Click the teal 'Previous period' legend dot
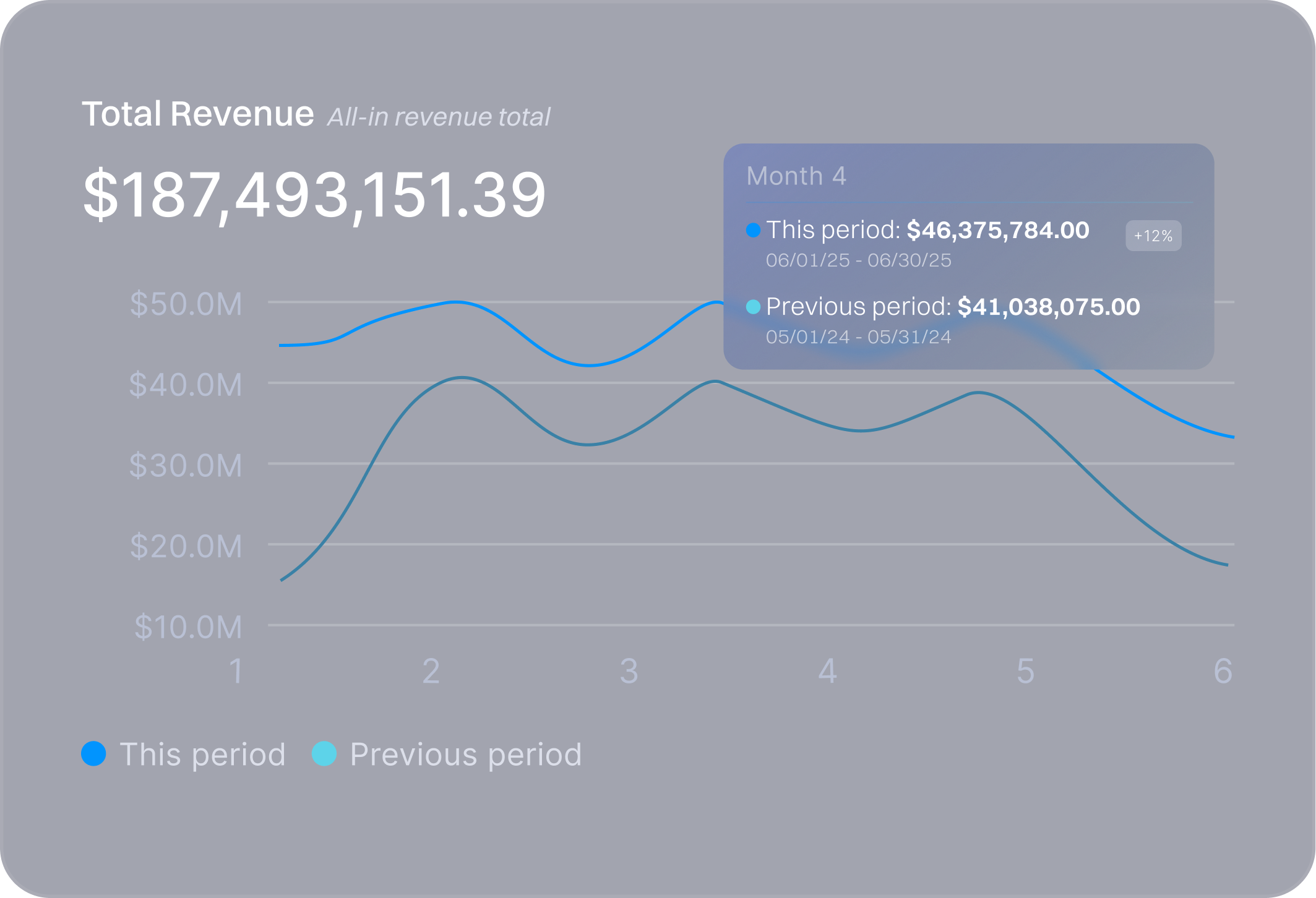 coord(324,753)
